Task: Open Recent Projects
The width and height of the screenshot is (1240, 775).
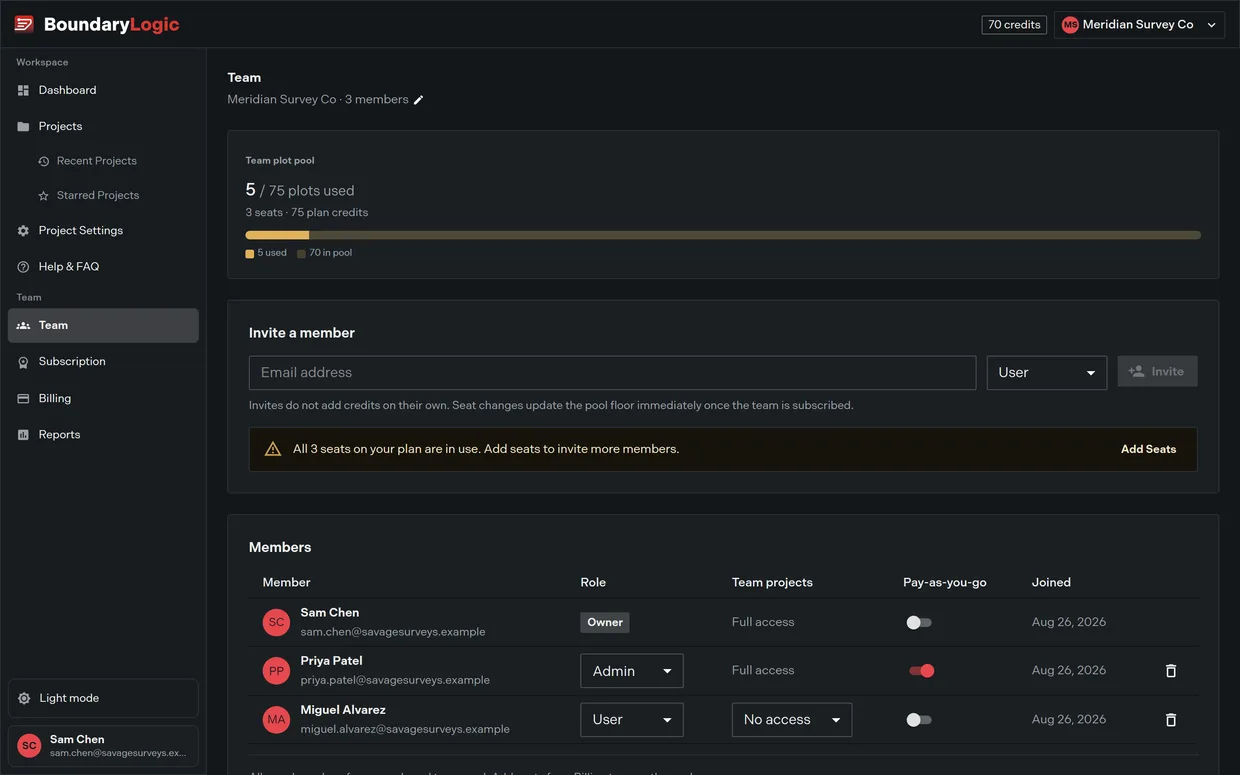Action: click(103, 161)
